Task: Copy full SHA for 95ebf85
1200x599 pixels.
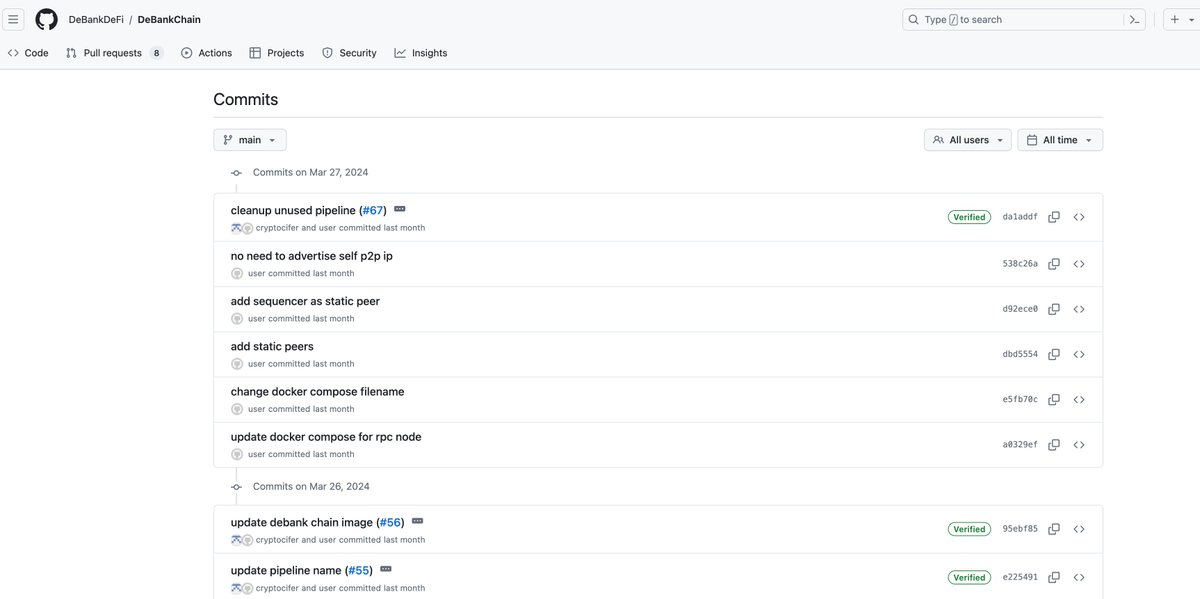Action: (1054, 529)
